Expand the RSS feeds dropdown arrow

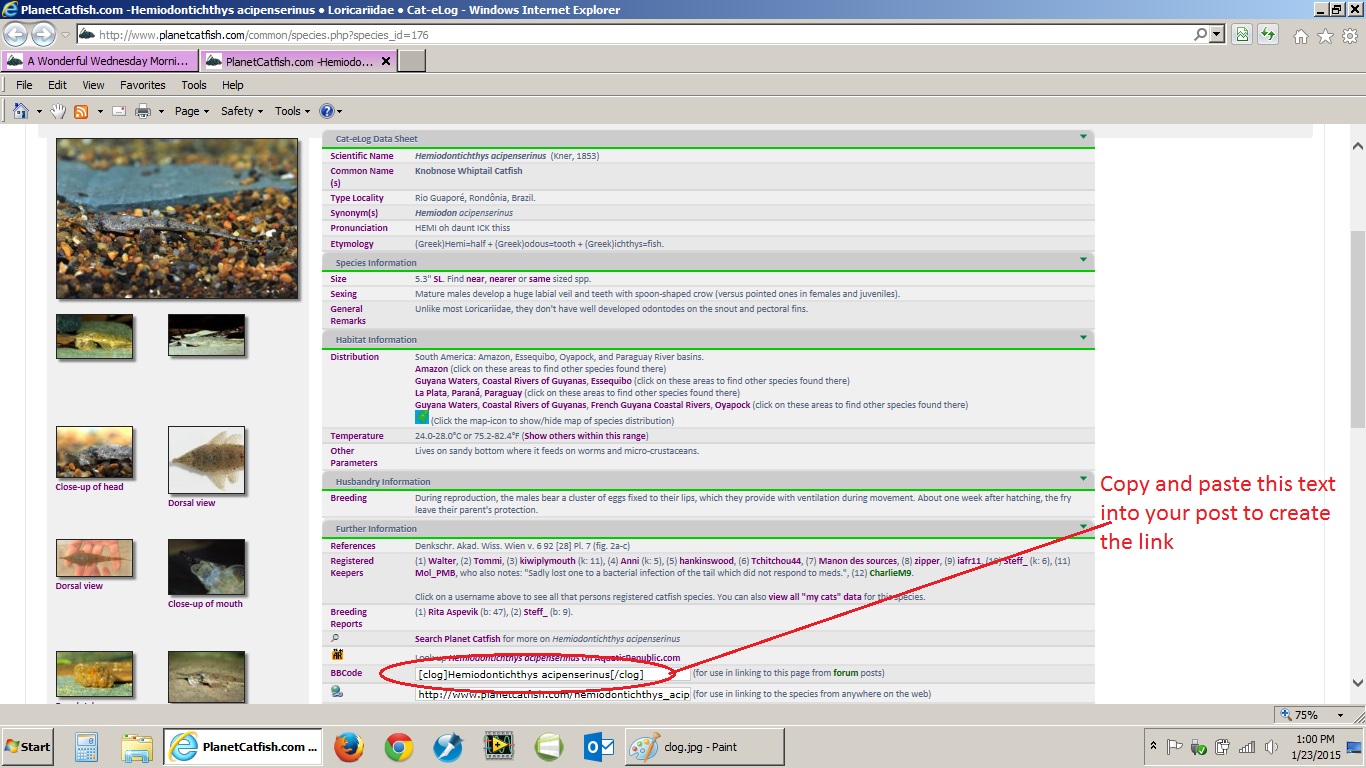(x=98, y=111)
